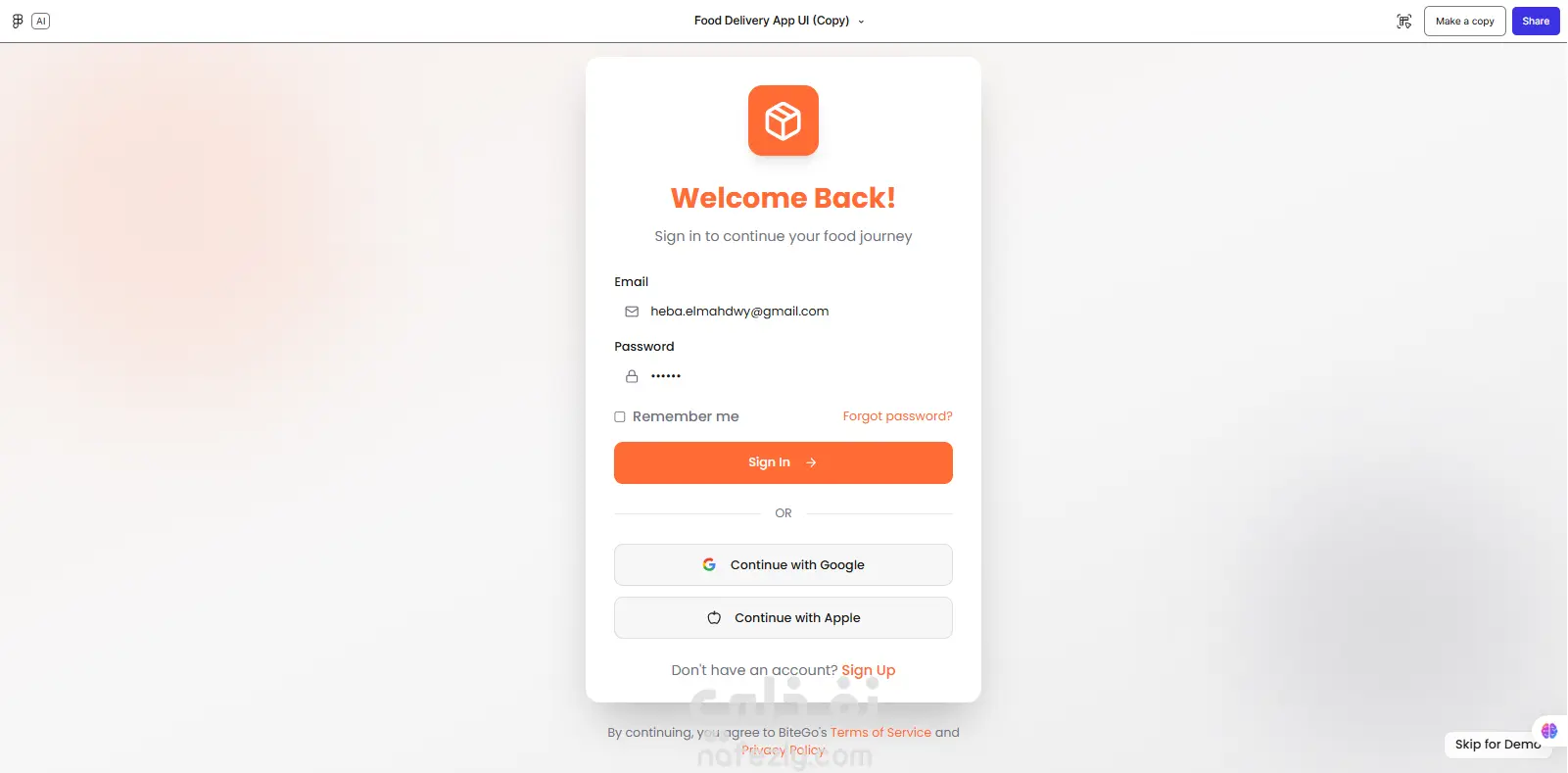
Task: Click the Food Delivery App UI (Copy) title
Action: pos(772,21)
